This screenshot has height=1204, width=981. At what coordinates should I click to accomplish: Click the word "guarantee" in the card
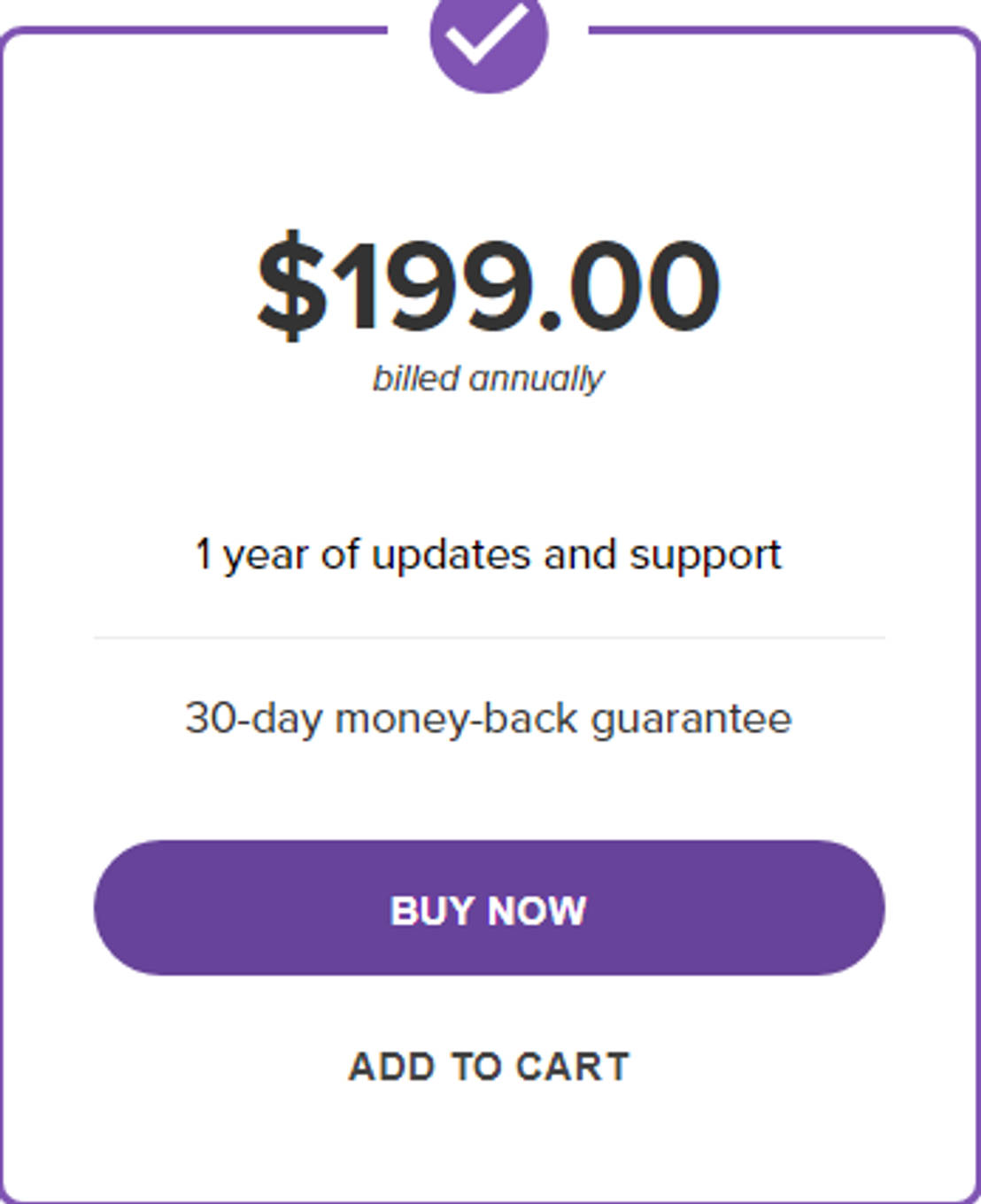691,719
